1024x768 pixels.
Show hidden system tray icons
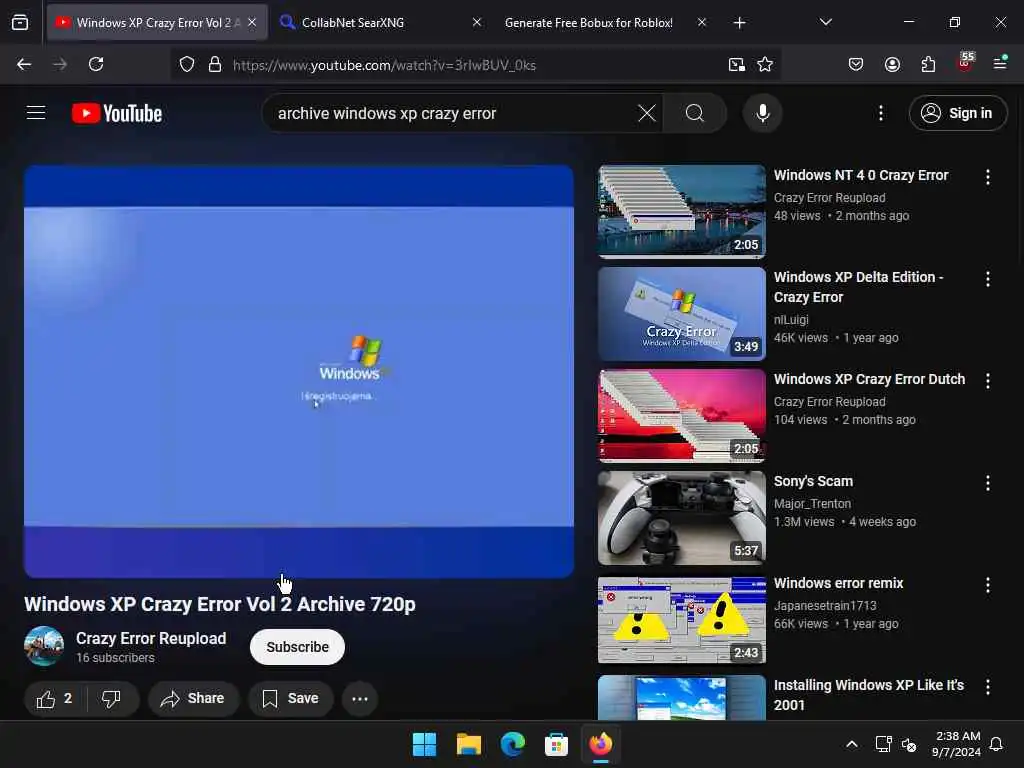pyautogui.click(x=852, y=744)
